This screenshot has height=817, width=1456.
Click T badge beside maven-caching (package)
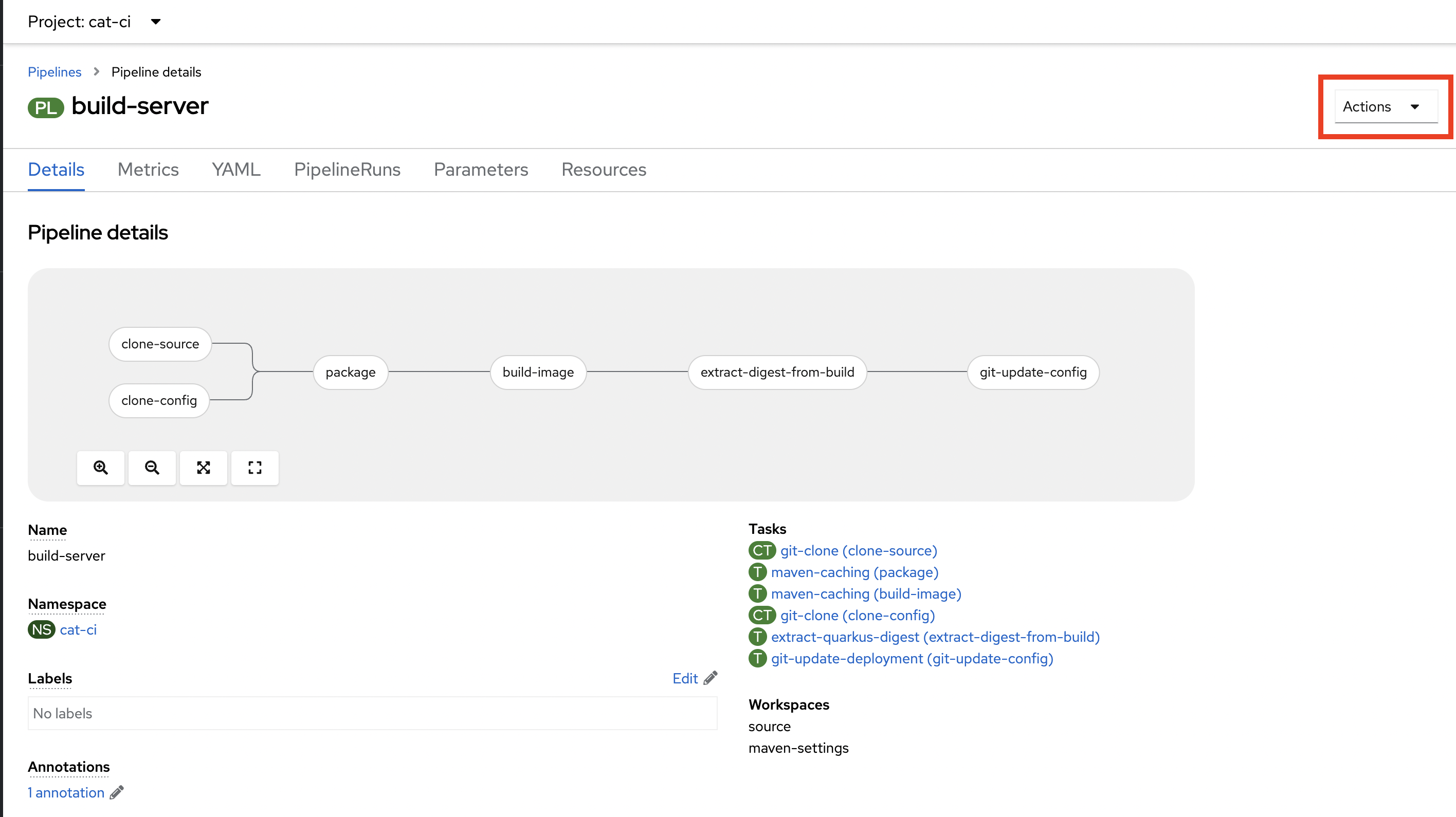(x=757, y=572)
